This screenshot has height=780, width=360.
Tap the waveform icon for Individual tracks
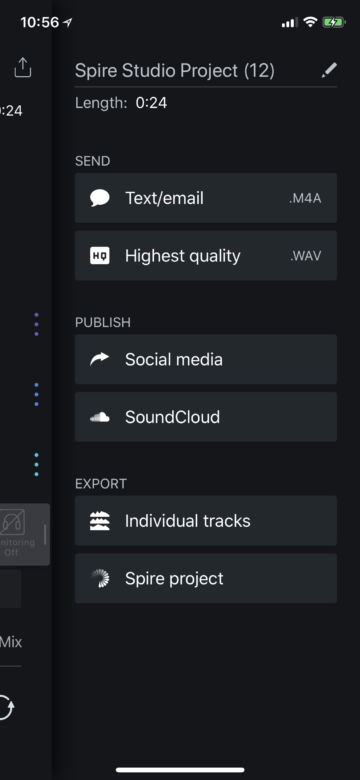(99, 521)
